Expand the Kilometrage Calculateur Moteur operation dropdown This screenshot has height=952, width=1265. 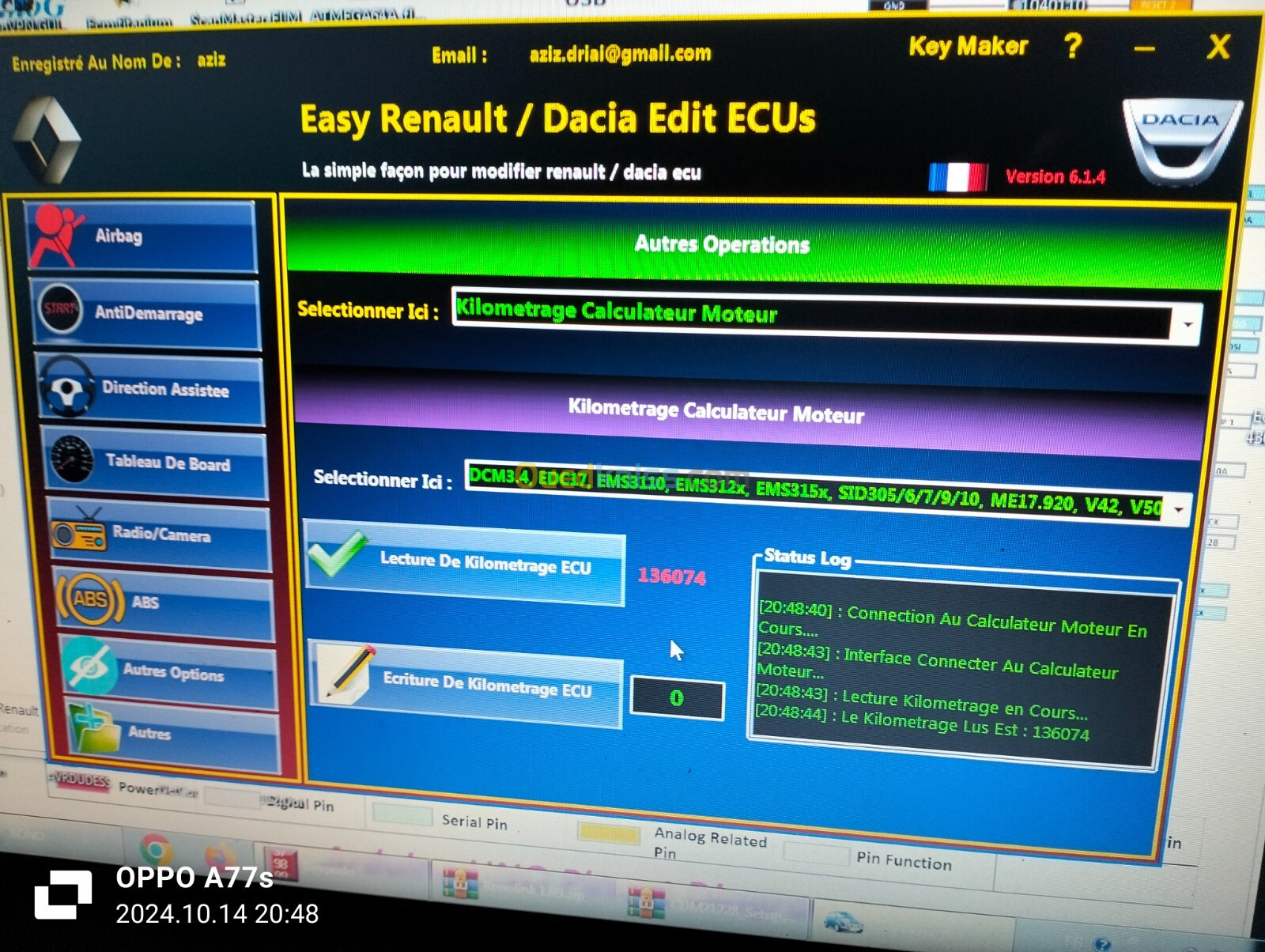(x=1188, y=325)
